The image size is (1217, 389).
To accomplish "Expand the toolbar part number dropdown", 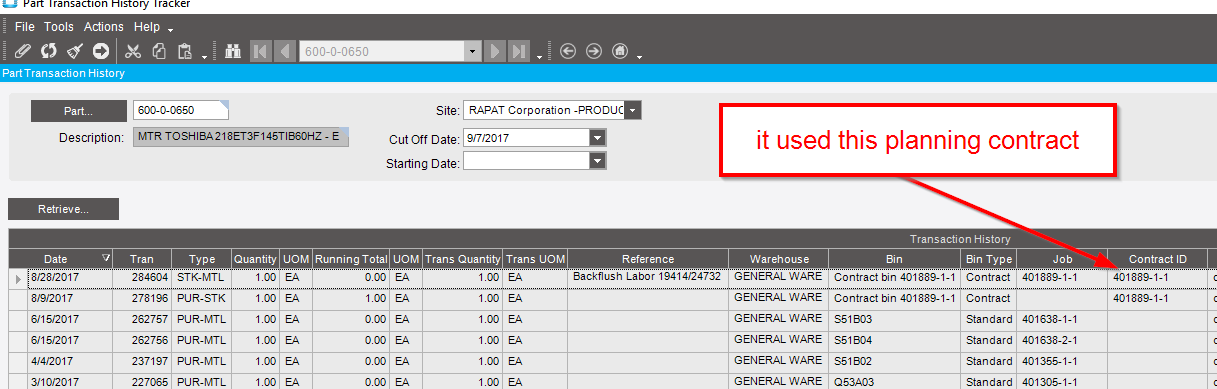I will [x=472, y=51].
